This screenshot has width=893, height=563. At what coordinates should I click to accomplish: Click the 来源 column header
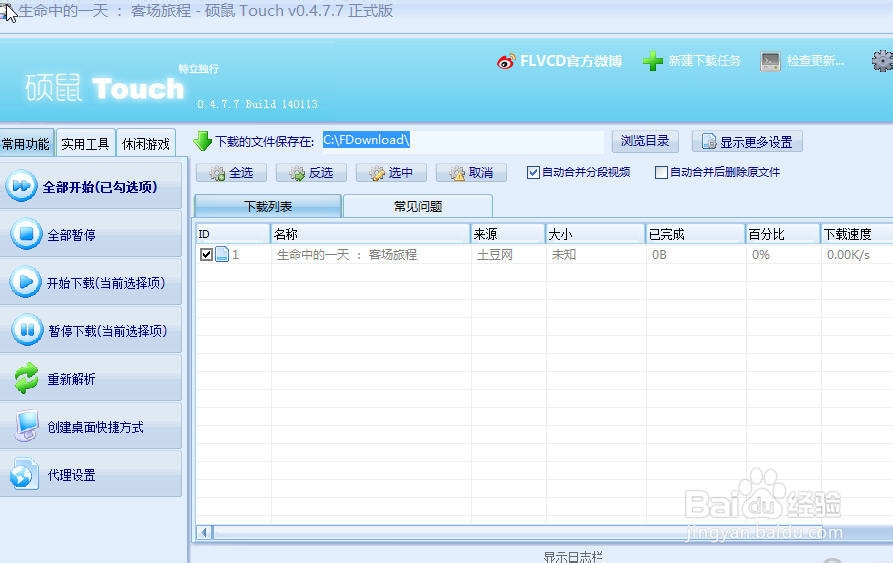[508, 234]
